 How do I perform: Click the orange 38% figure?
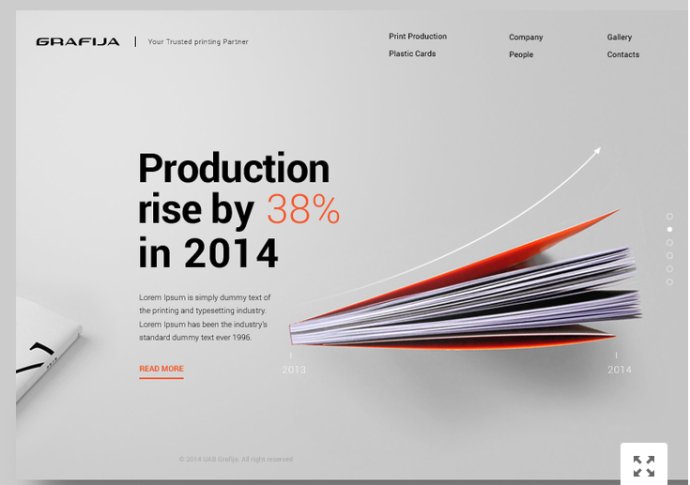tap(303, 210)
